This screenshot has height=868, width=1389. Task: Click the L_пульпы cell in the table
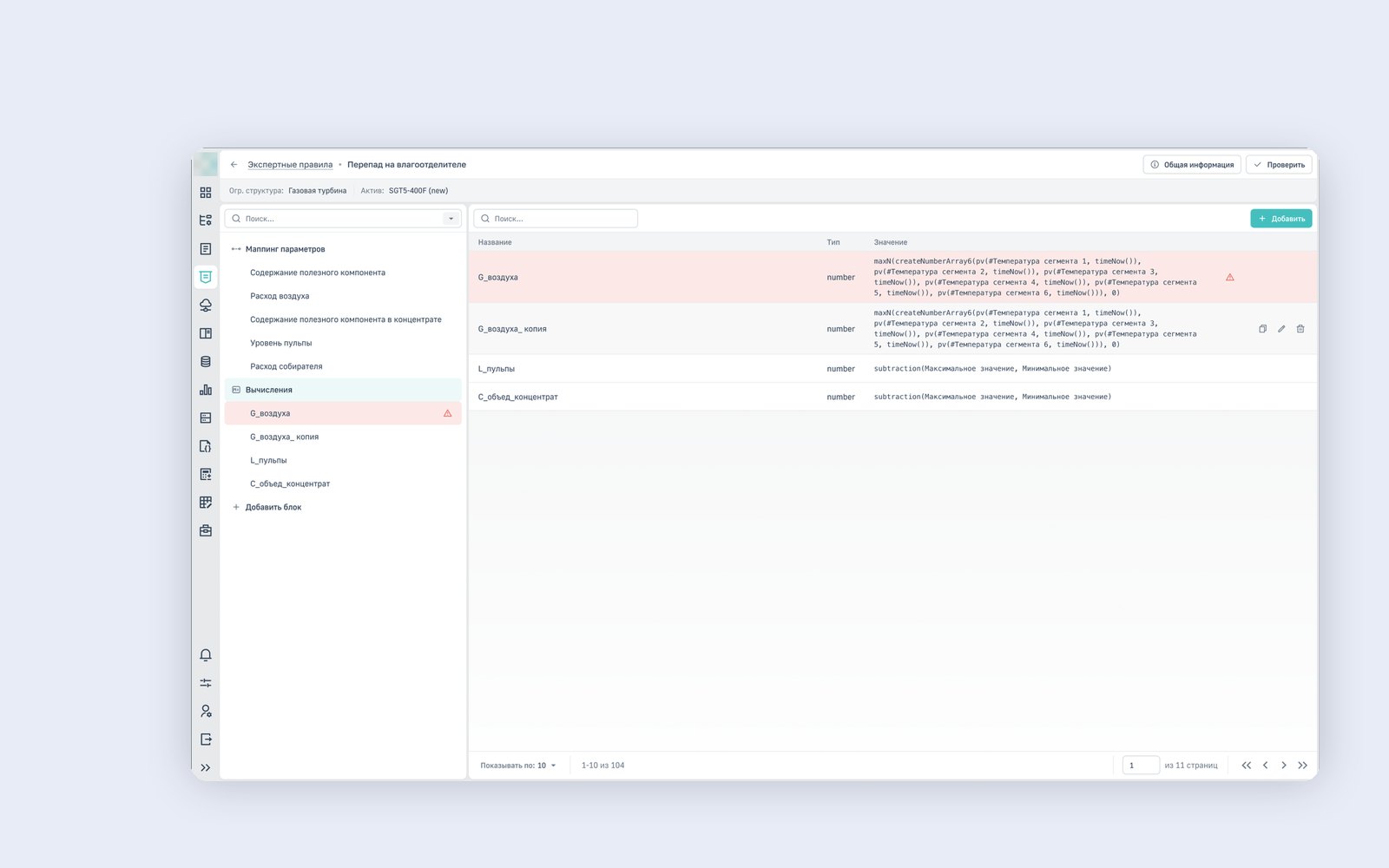(x=497, y=369)
